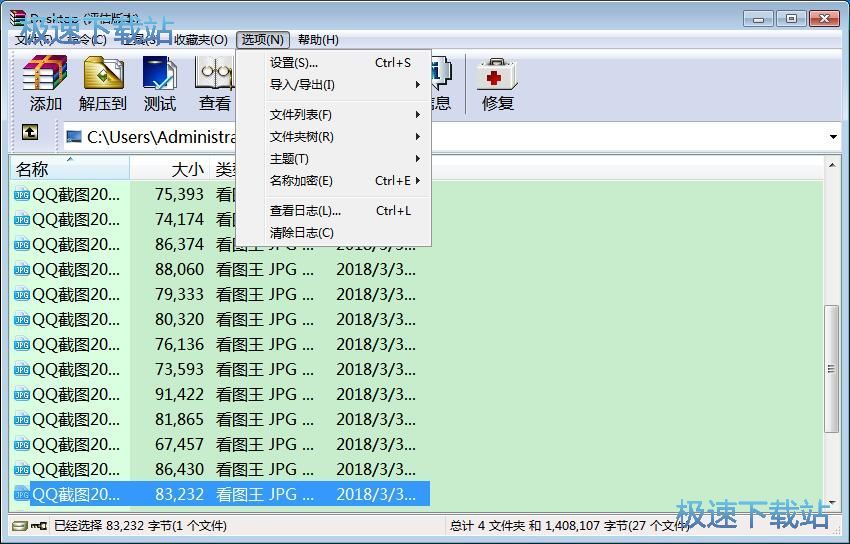Image resolution: width=850 pixels, height=544 pixels.
Task: Open the 帮助(H) menu
Action: coord(318,40)
